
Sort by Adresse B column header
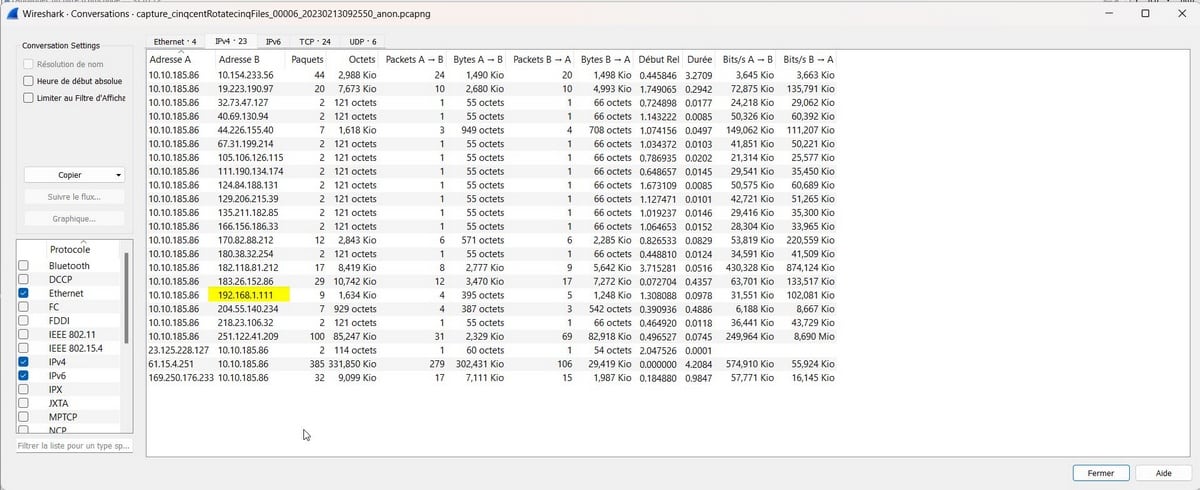tap(250, 60)
